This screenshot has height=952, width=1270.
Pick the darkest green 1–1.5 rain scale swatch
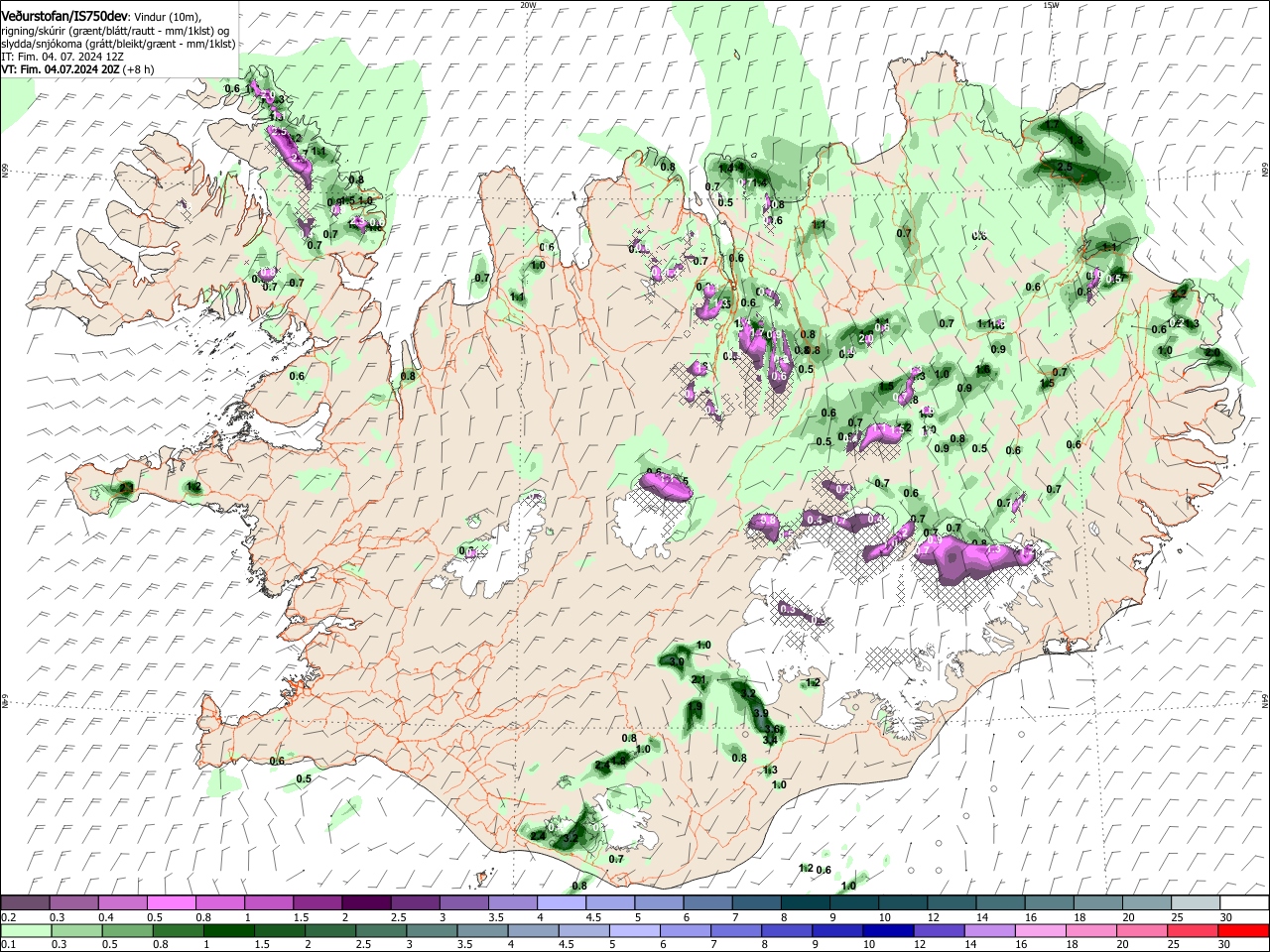[x=228, y=930]
